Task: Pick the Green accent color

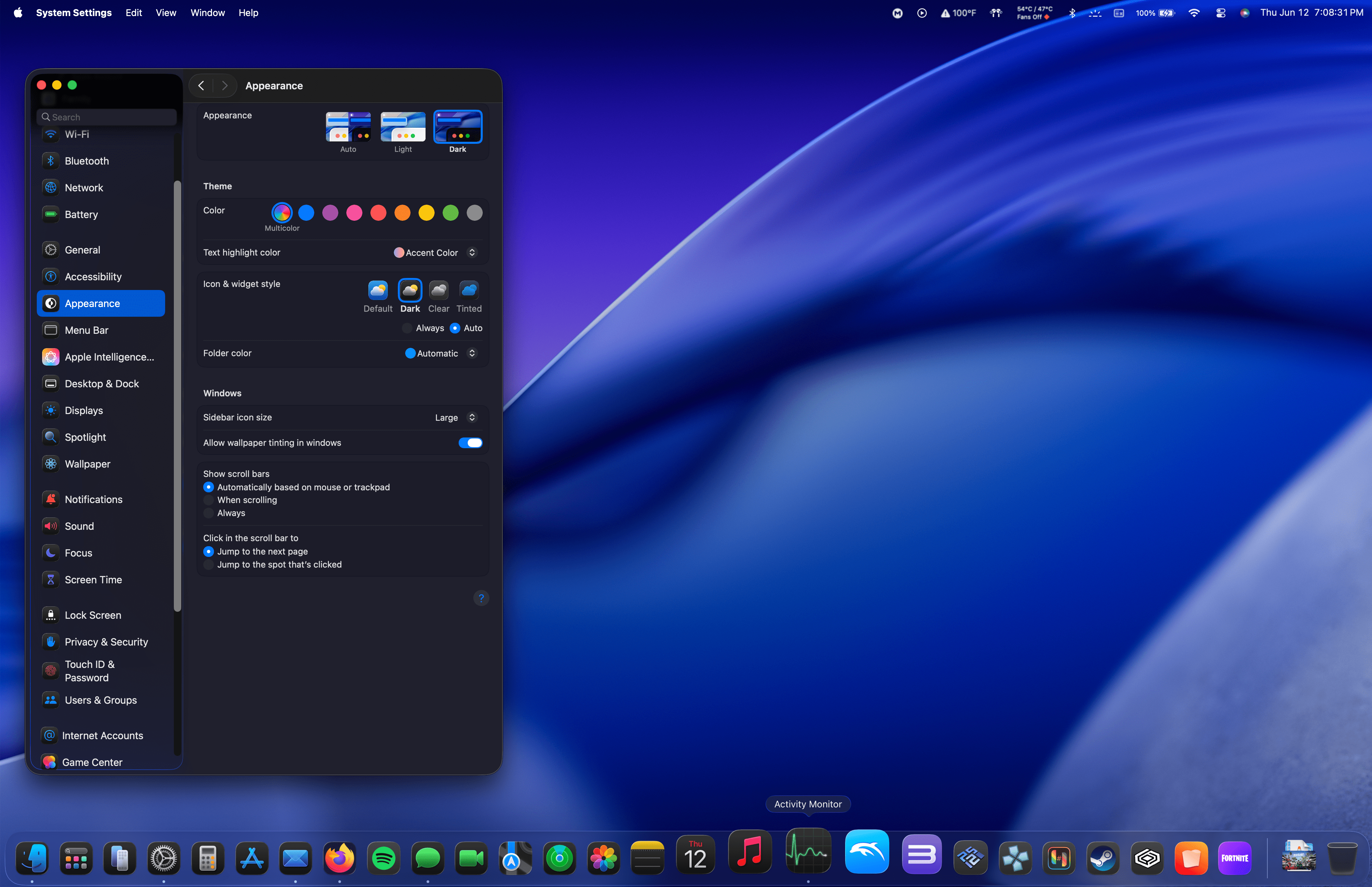Action: click(x=451, y=213)
